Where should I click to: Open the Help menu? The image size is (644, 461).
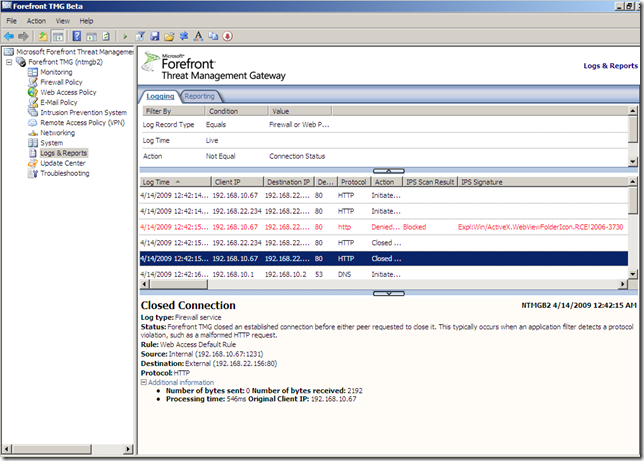pos(86,21)
